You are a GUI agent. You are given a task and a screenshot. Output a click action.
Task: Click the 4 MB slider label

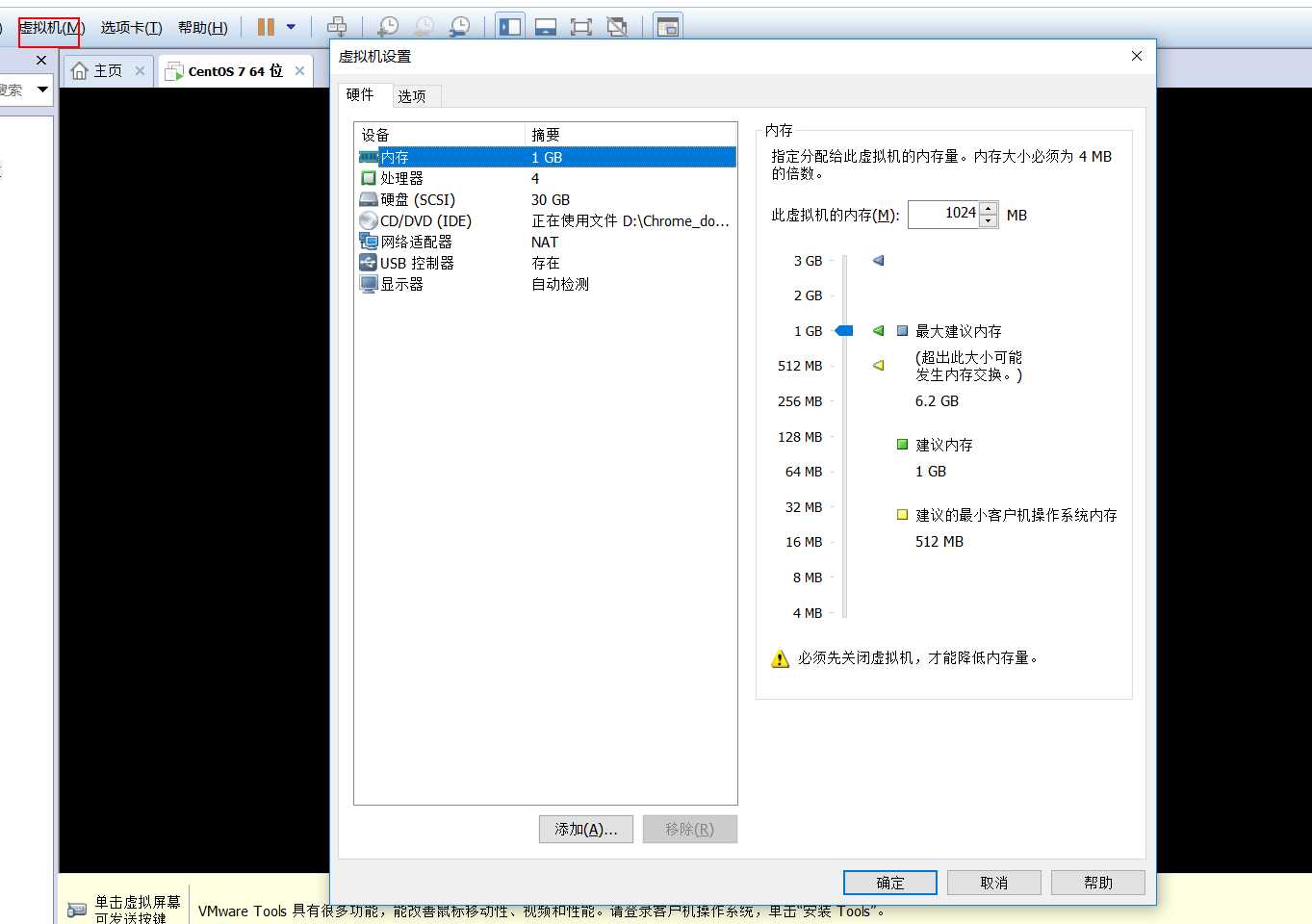pos(808,613)
